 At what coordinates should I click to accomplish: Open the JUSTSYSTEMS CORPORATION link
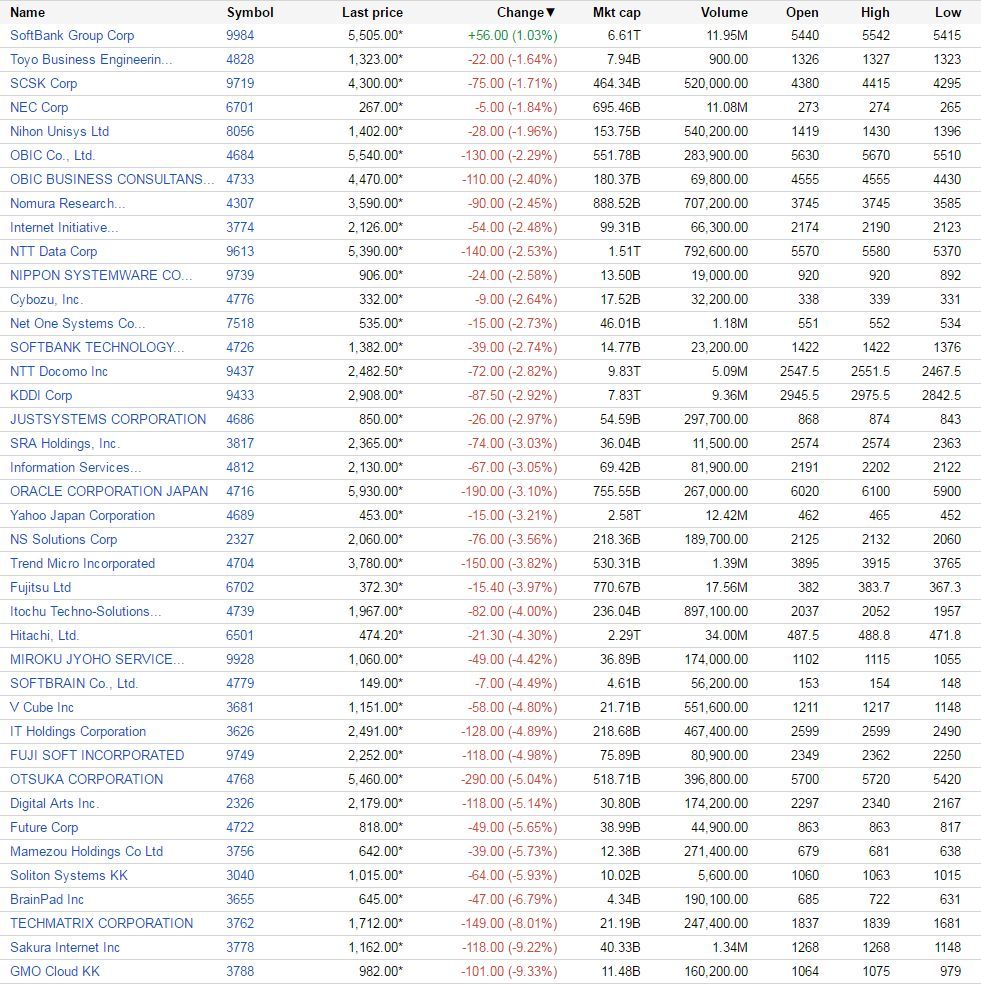click(x=108, y=419)
